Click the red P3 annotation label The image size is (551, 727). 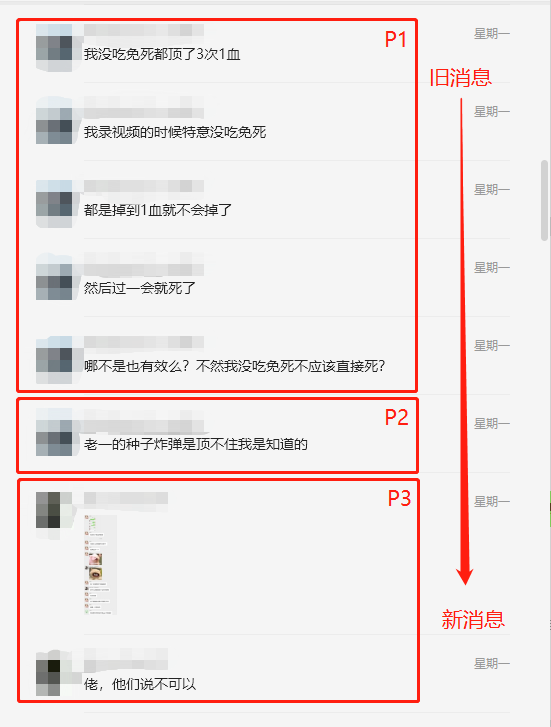[x=399, y=498]
